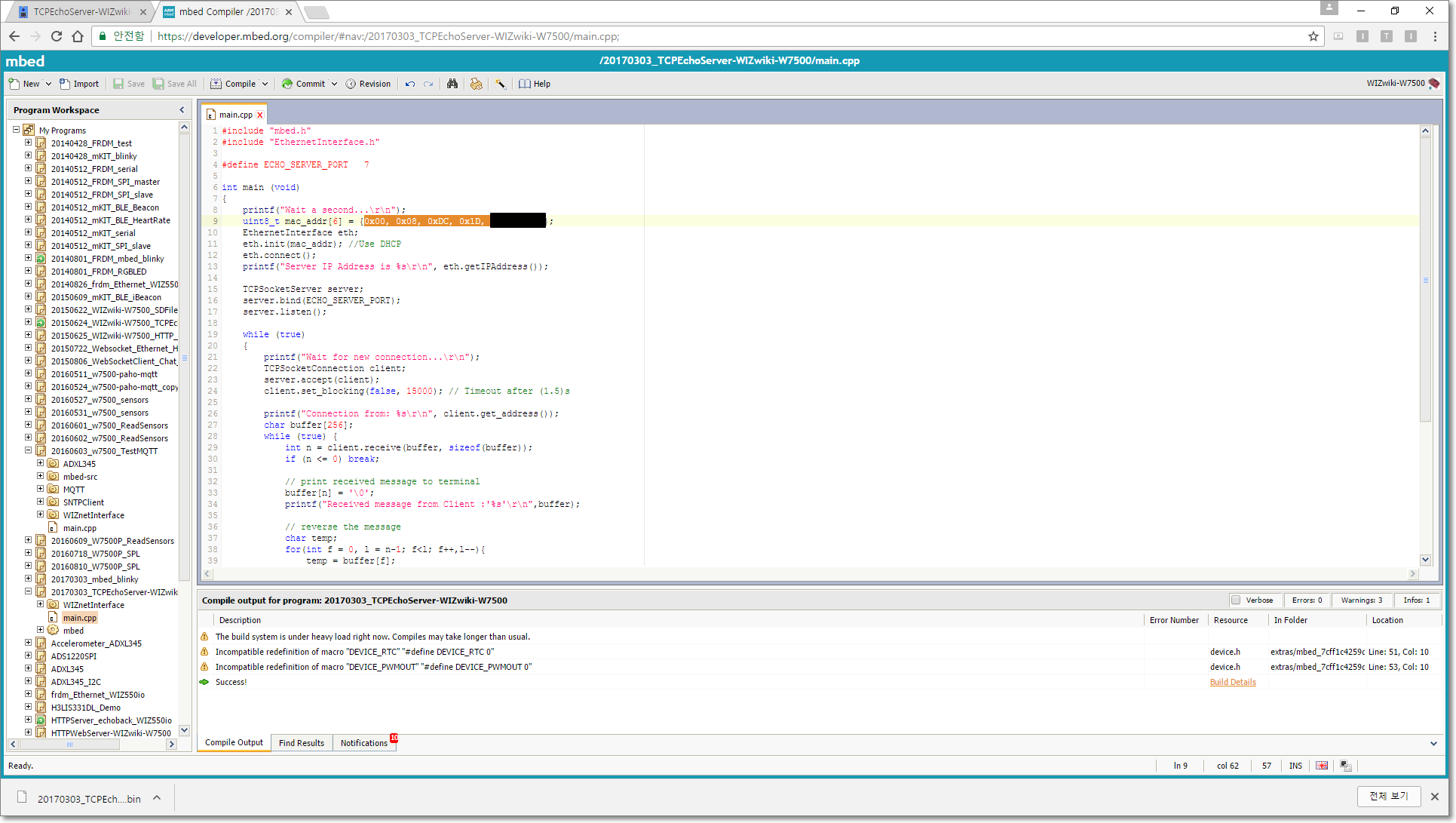Filter compile output by Errors: 0
Image resolution: width=1456 pixels, height=823 pixels.
(x=1307, y=600)
